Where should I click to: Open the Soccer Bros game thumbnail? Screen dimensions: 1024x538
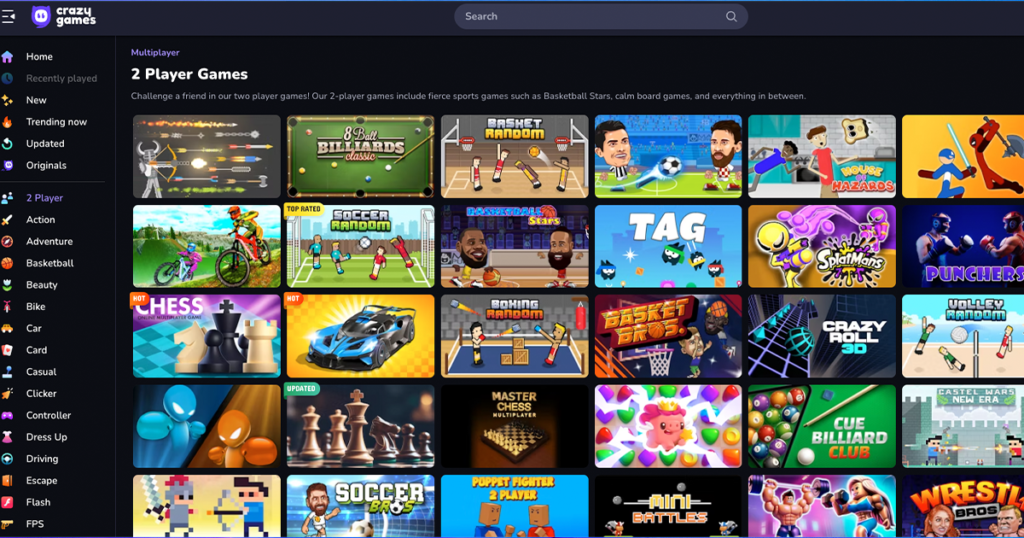[360, 506]
